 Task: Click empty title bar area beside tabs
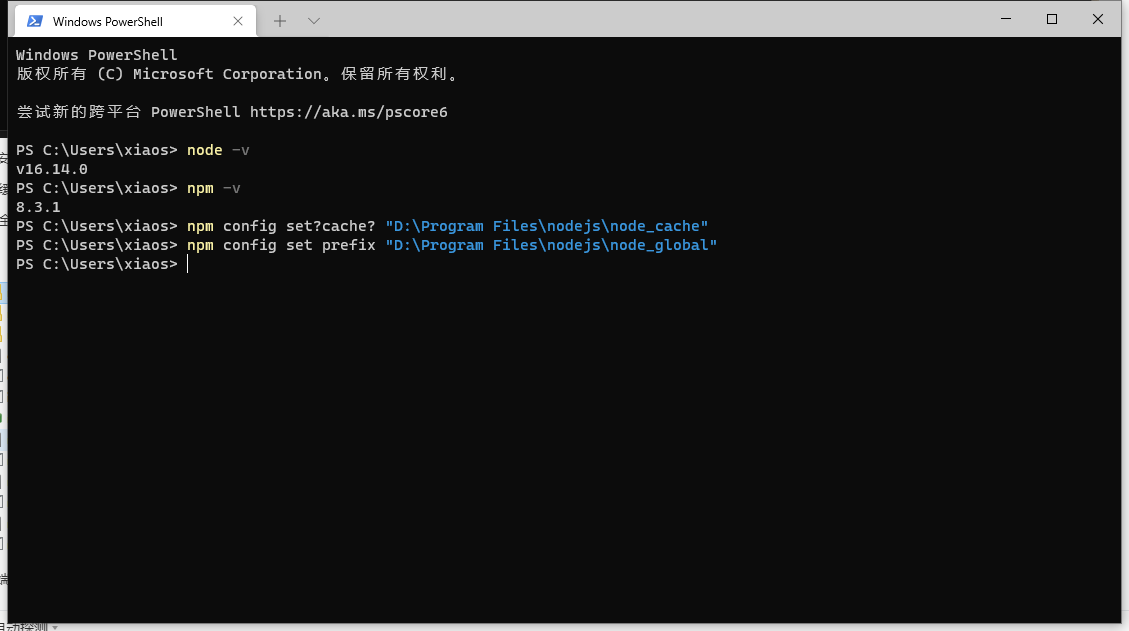[650, 20]
